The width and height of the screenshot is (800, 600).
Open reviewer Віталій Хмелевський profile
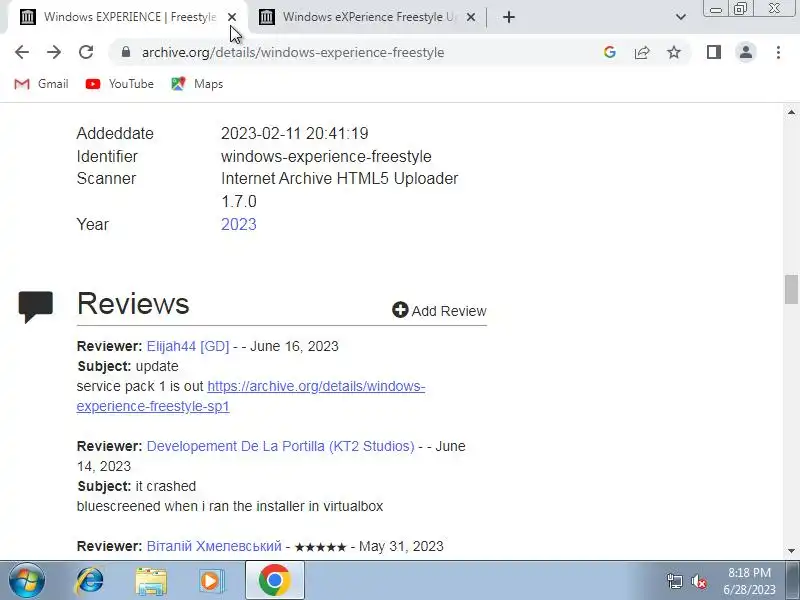pyautogui.click(x=214, y=546)
